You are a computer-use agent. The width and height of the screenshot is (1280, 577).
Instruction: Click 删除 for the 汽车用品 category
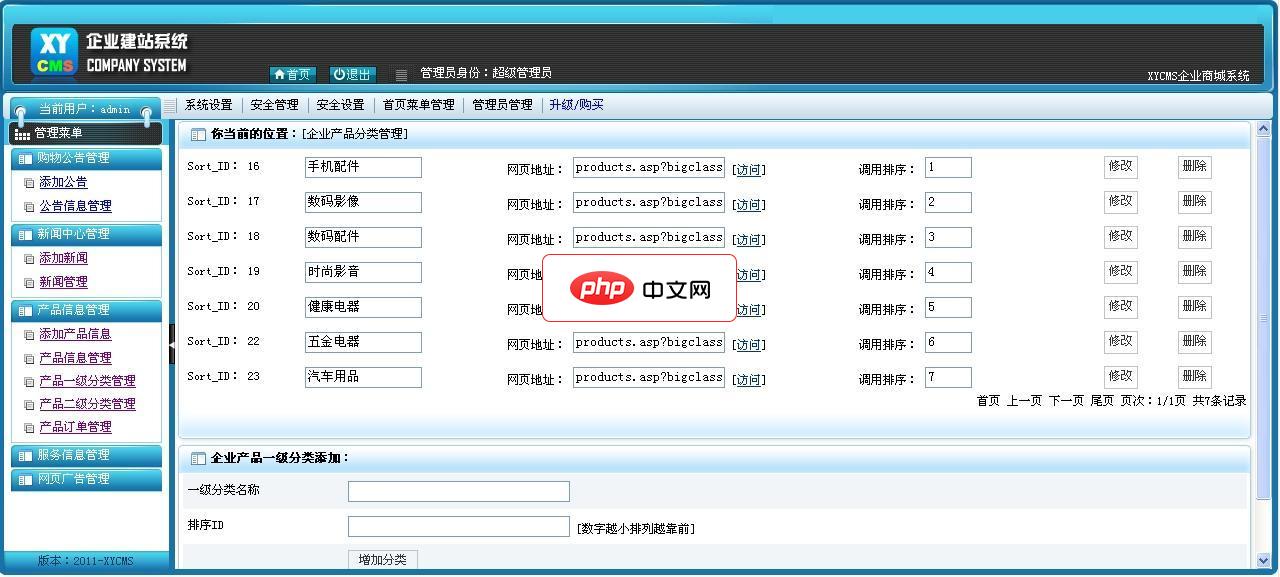pos(1194,377)
